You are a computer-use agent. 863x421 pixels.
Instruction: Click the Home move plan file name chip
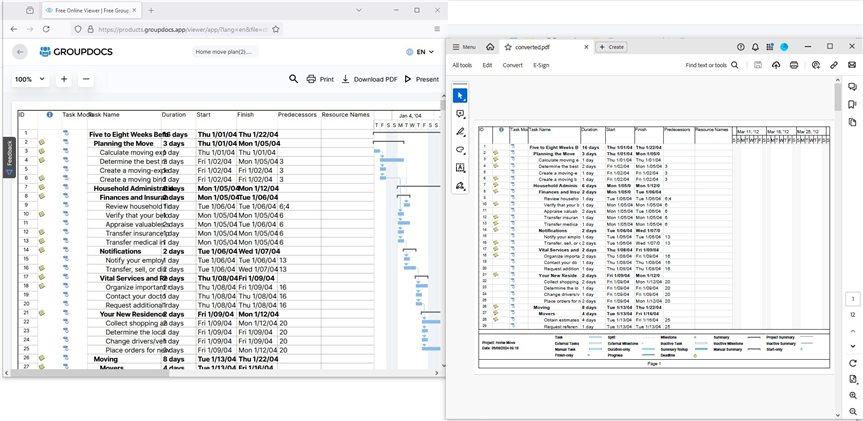226,52
